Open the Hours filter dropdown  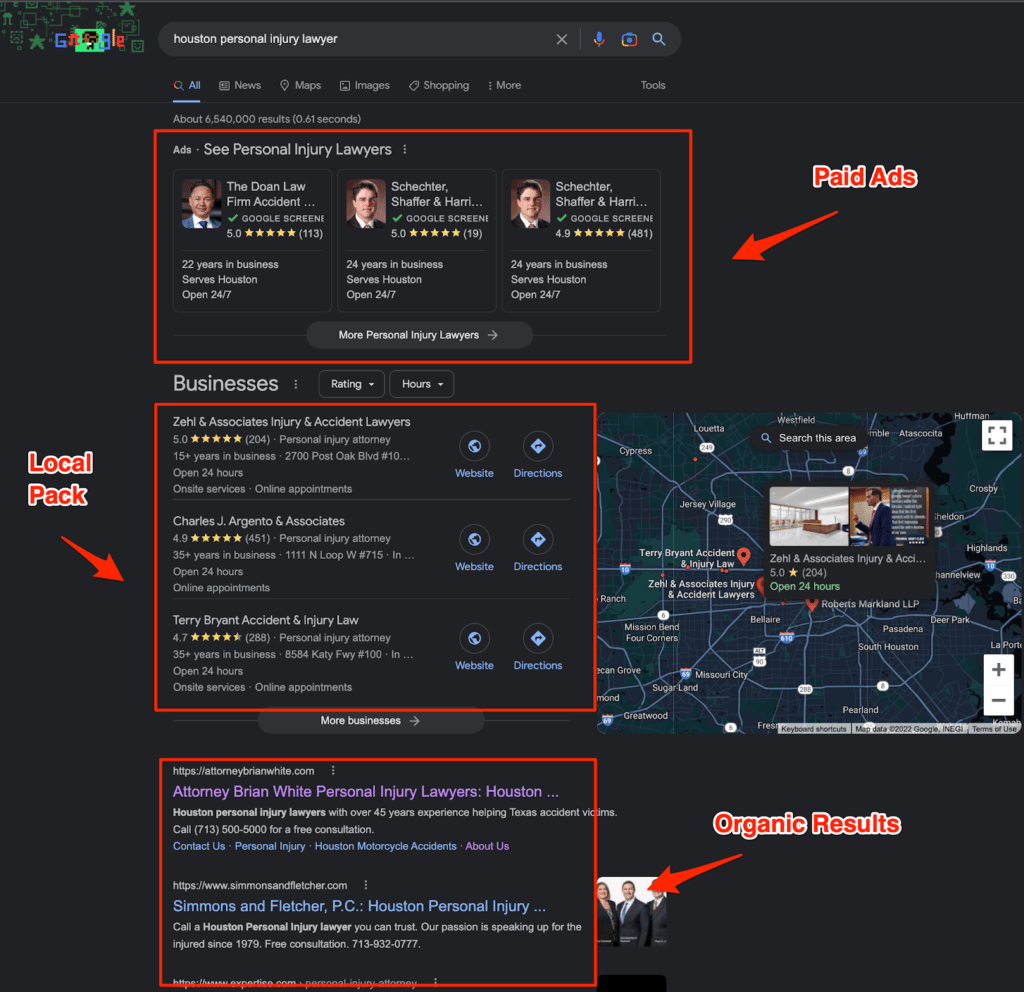click(x=422, y=384)
